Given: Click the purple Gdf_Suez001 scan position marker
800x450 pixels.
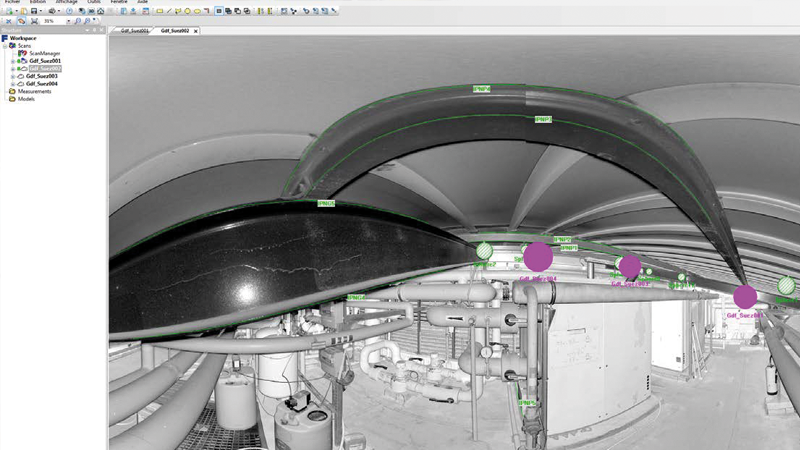Looking at the screenshot, I should [745, 297].
